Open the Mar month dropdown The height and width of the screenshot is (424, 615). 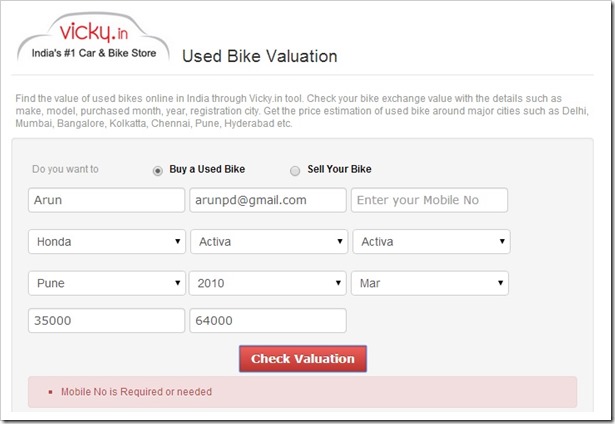click(x=431, y=284)
